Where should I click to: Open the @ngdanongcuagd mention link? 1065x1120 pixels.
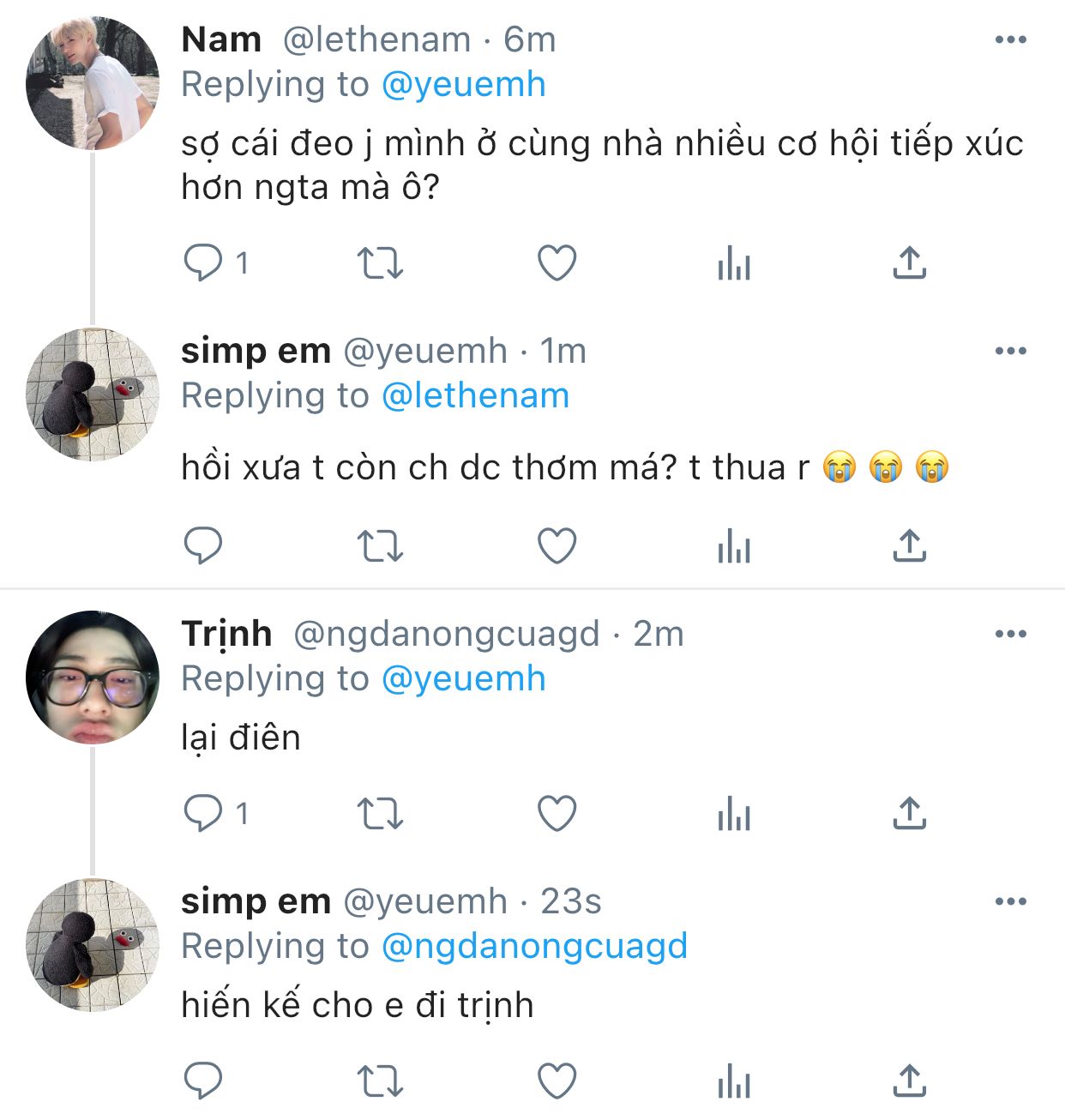(x=533, y=946)
